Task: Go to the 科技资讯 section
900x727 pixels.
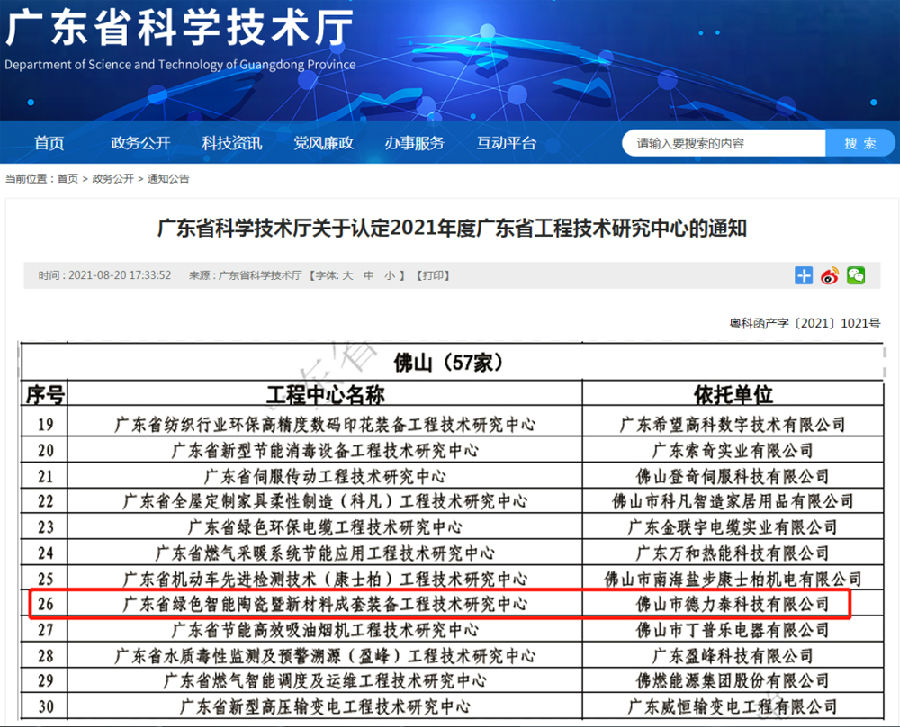Action: [232, 143]
